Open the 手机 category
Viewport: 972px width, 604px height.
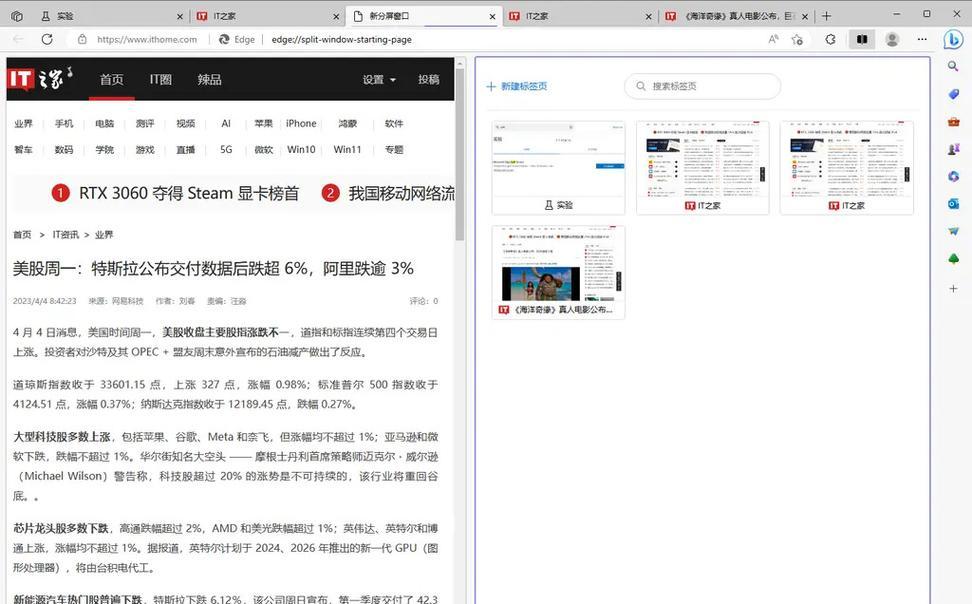point(64,123)
